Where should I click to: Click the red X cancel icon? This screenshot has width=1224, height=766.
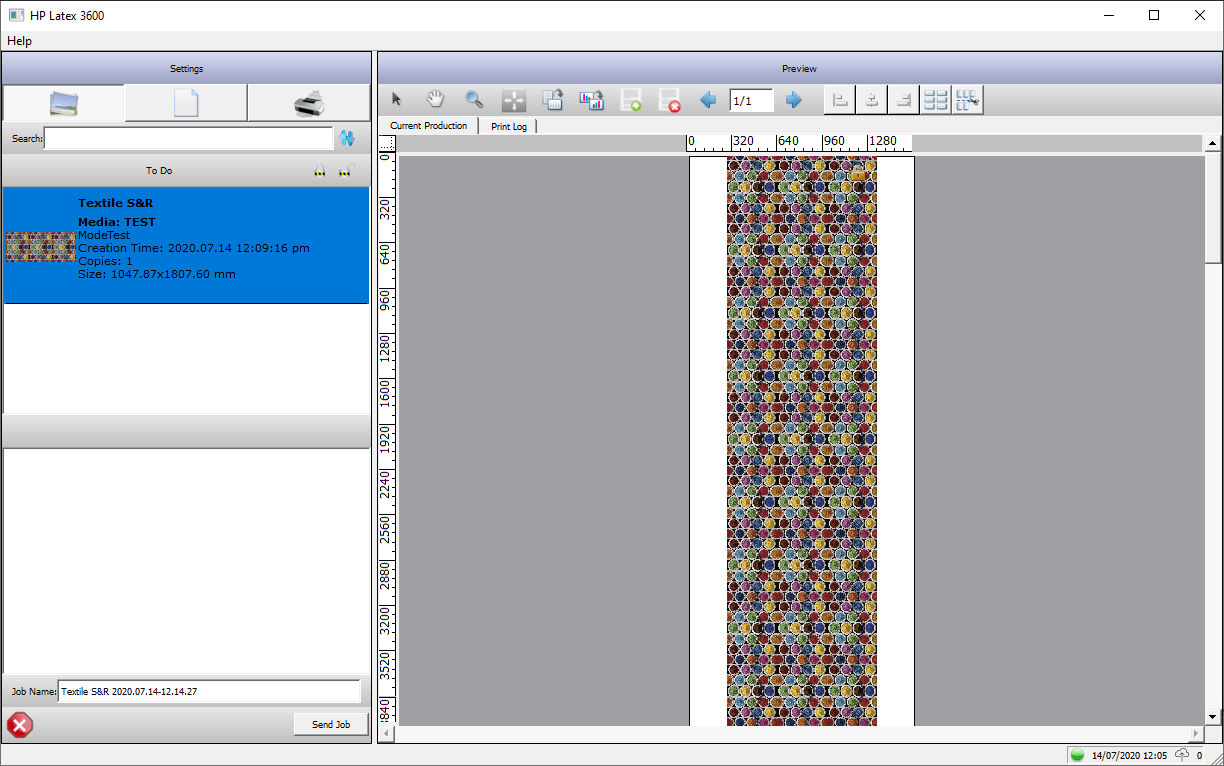click(19, 724)
